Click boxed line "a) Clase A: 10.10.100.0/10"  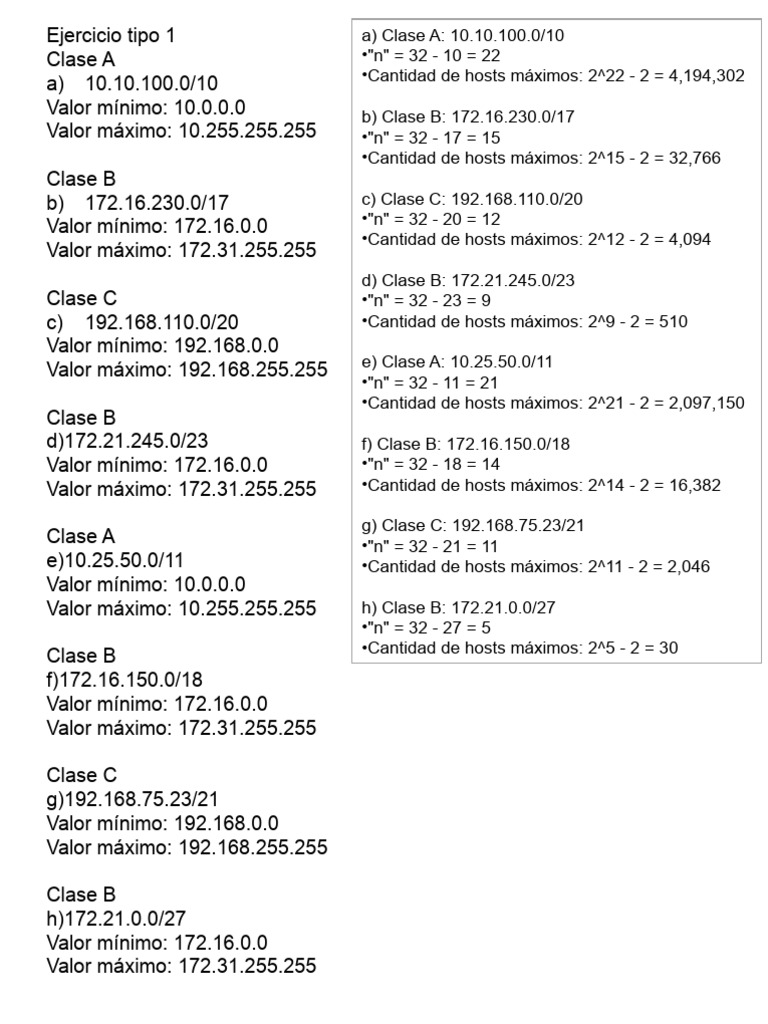[462, 36]
